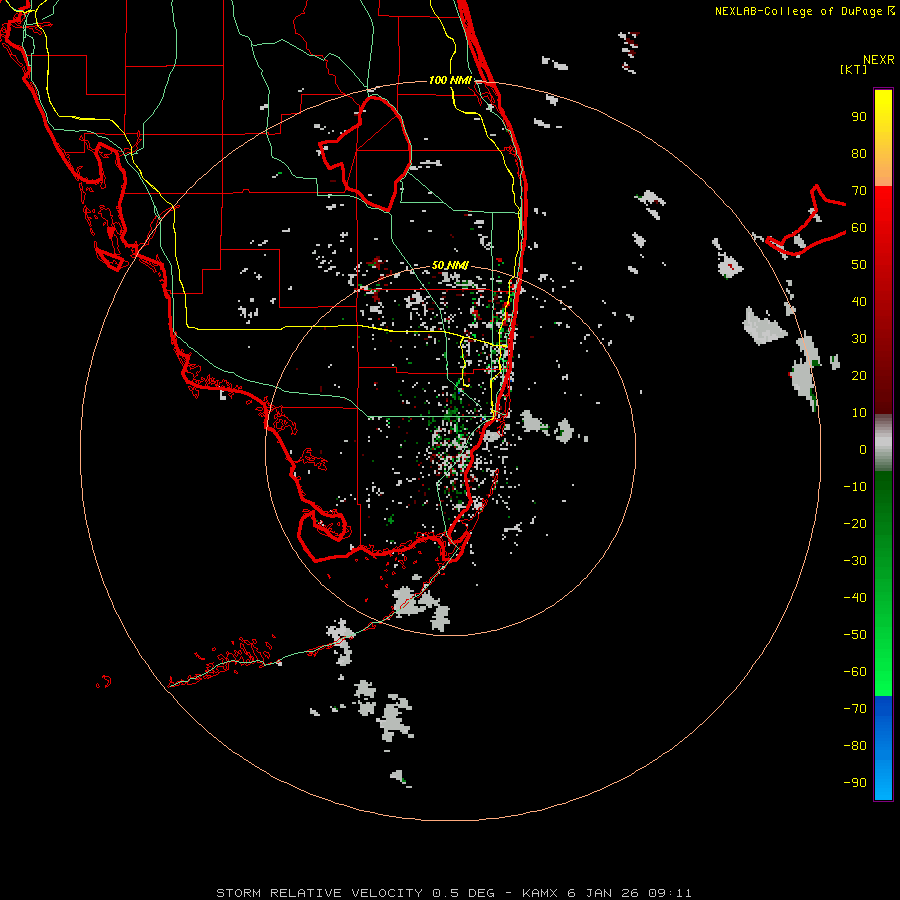Click the 30 value on velocity scale
The width and height of the screenshot is (900, 900).
(859, 339)
